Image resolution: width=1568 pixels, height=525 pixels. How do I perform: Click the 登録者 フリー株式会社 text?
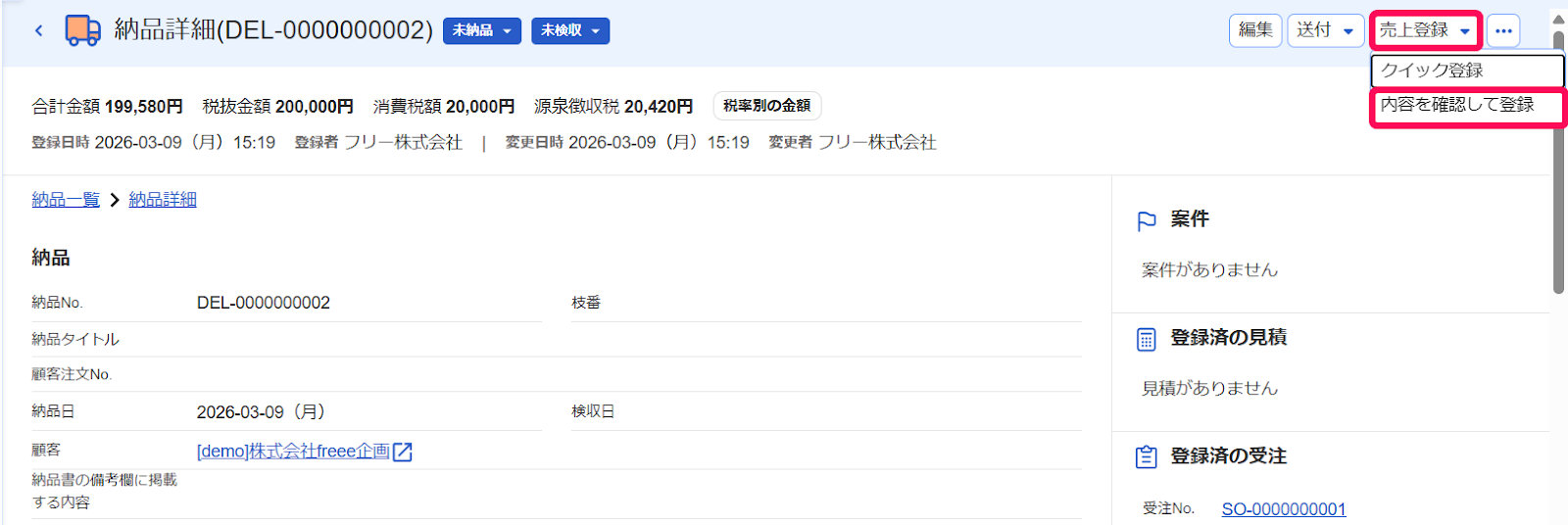[x=378, y=143]
